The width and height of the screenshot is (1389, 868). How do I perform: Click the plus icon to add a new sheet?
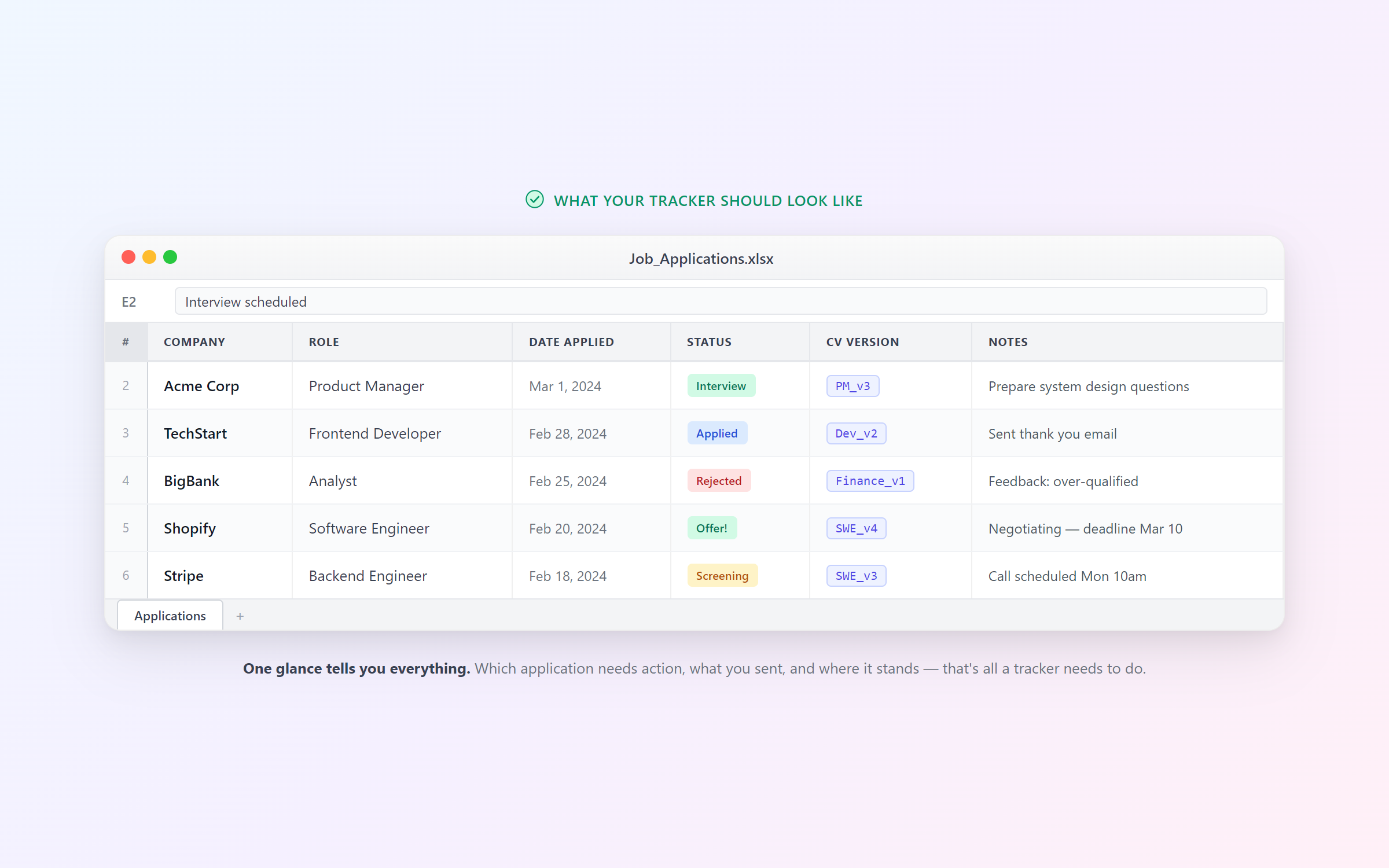pos(240,616)
